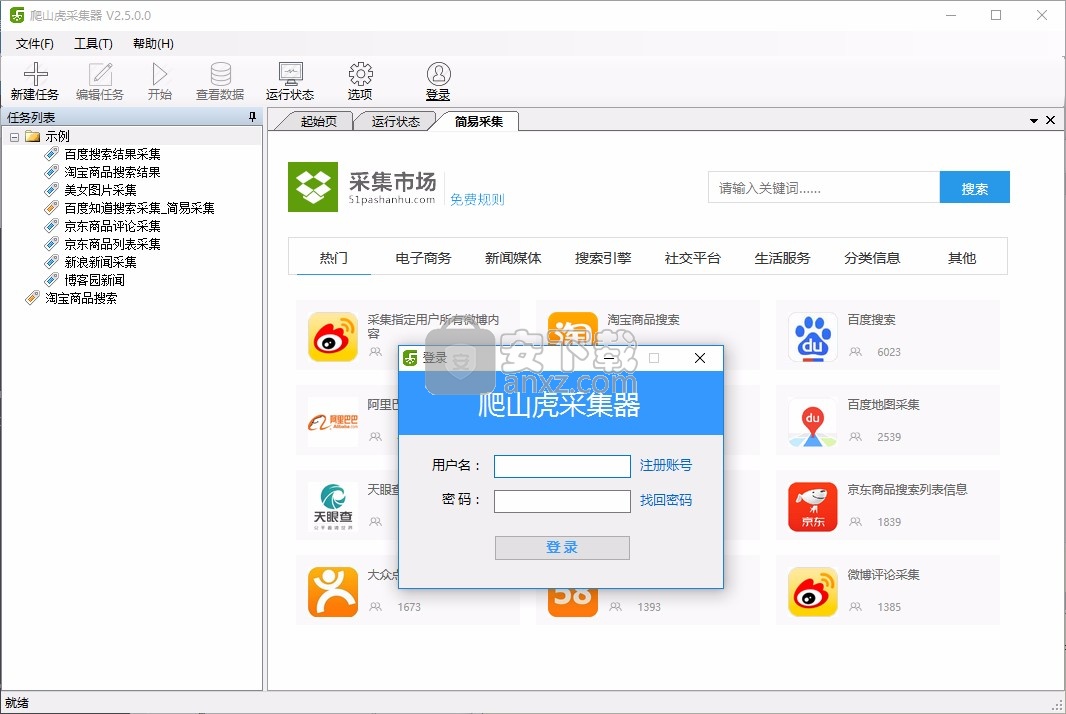
Task: Focus the 密码 input field
Action: (x=562, y=501)
